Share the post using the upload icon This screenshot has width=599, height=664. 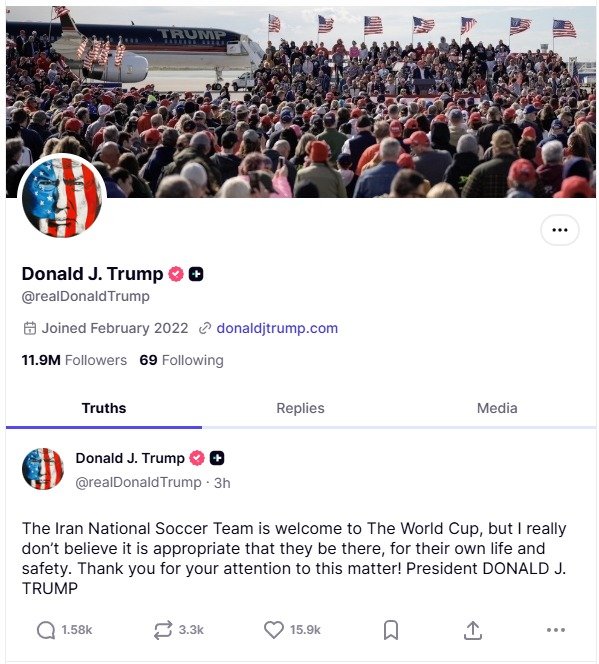coord(472,630)
